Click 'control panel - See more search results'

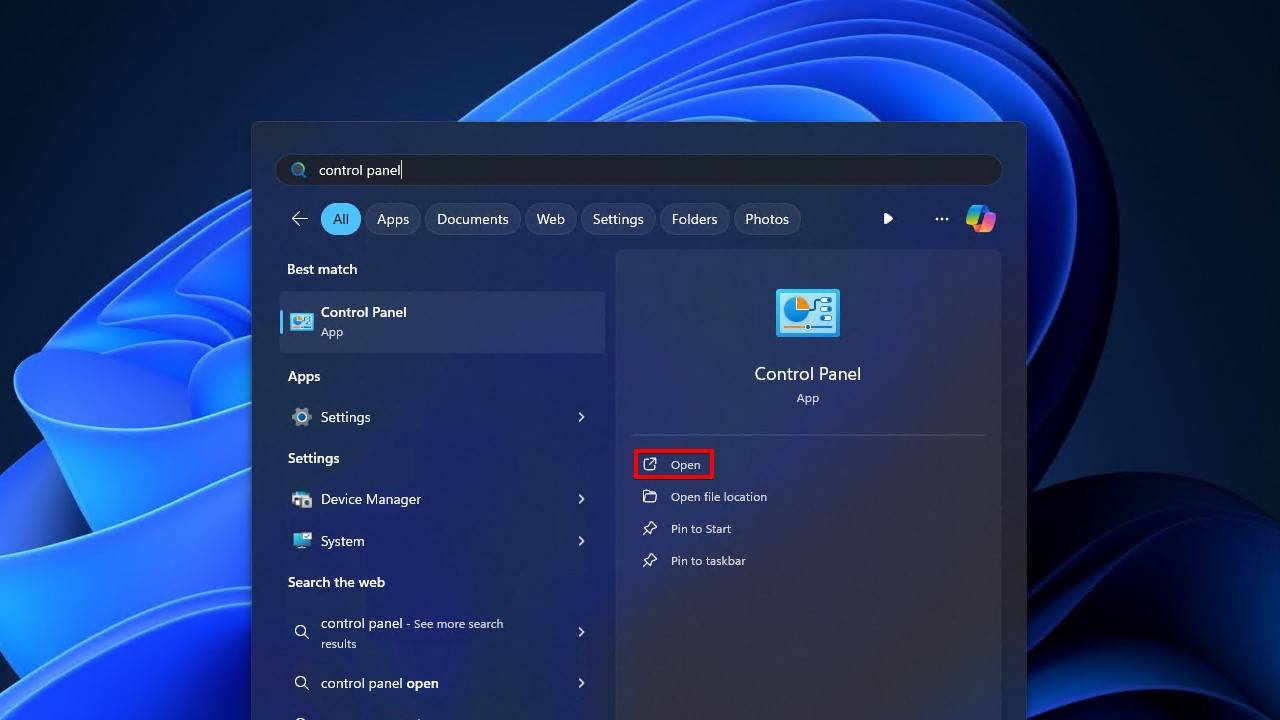(442, 632)
